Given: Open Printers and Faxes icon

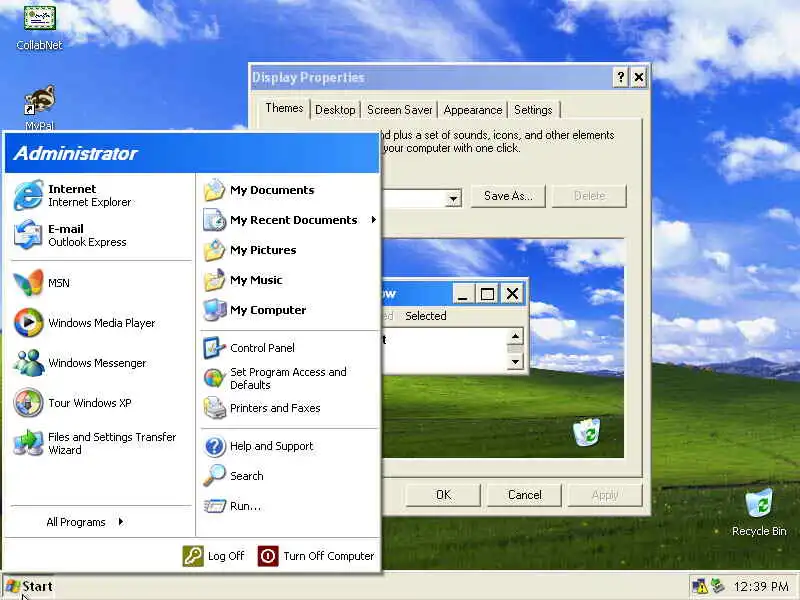Looking at the screenshot, I should point(214,408).
